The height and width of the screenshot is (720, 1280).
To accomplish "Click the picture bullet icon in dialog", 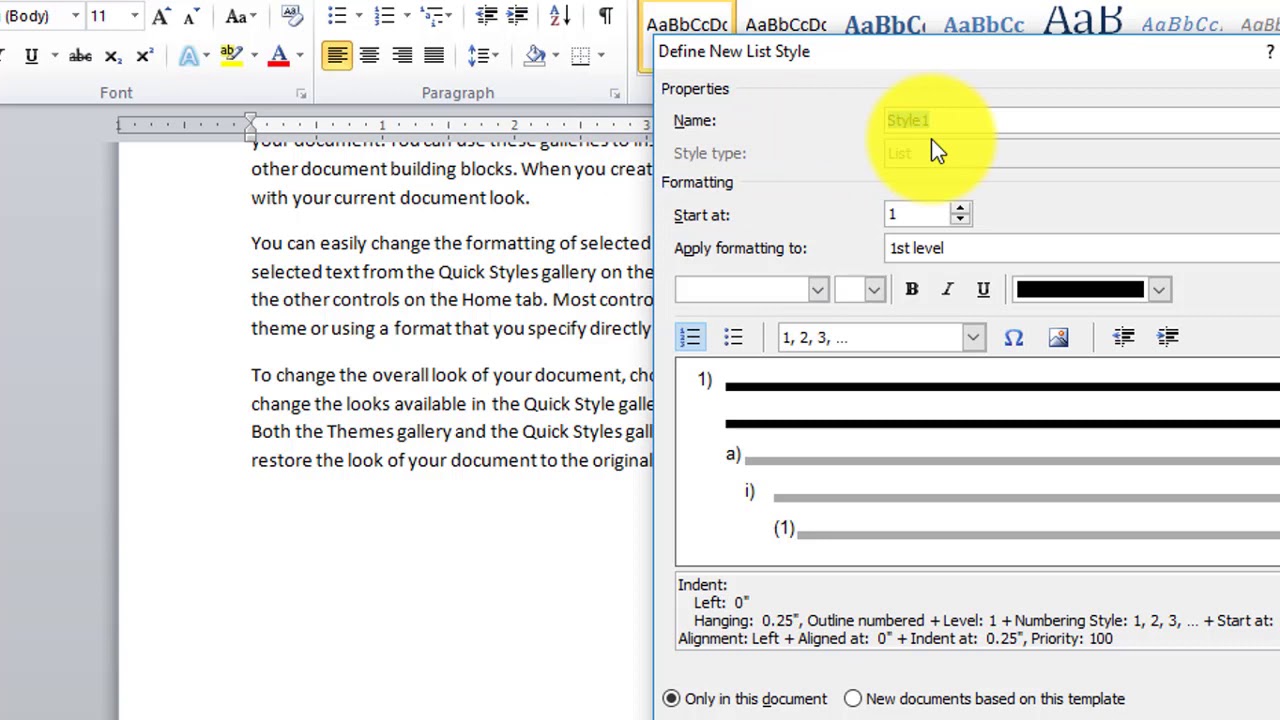I will 1058,337.
